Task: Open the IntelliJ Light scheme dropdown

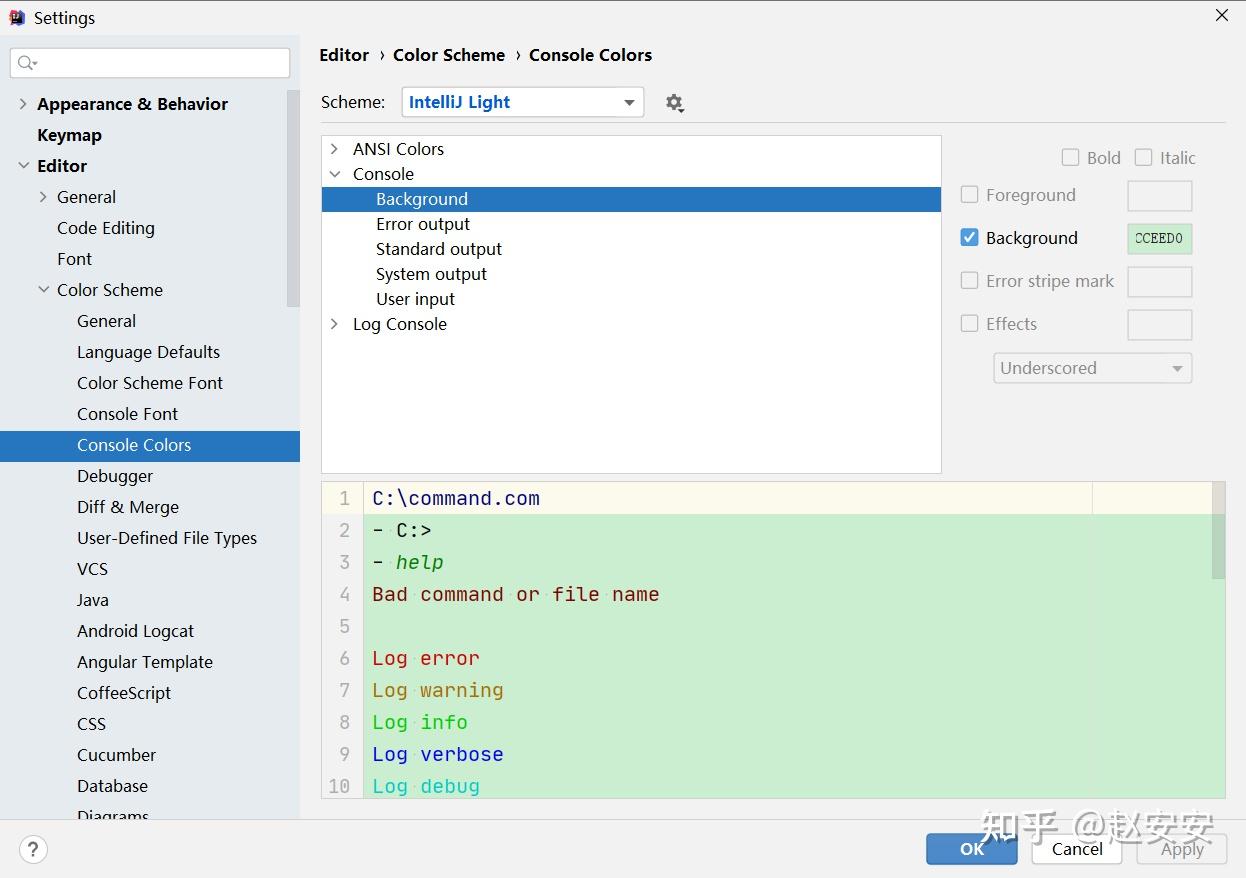Action: pos(522,102)
